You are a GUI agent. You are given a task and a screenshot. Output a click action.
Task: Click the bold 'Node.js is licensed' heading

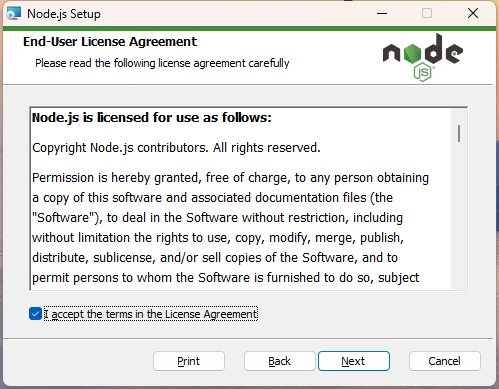(152, 118)
